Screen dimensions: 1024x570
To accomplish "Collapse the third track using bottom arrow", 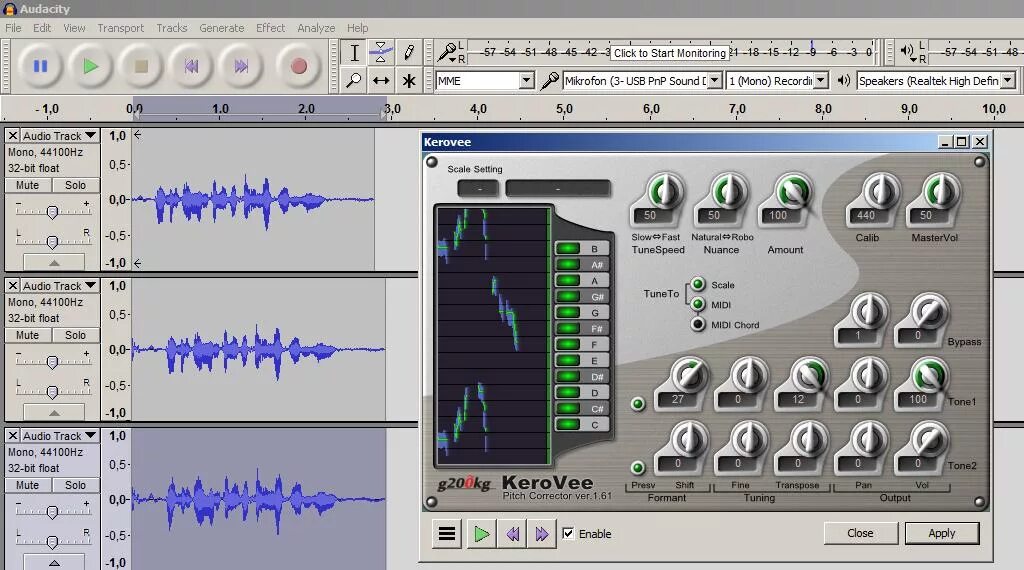I will point(54,562).
